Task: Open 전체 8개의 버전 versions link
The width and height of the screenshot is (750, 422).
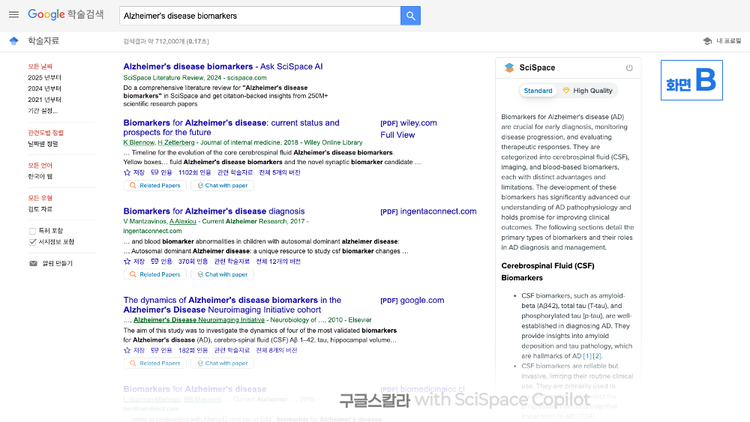Action: point(276,350)
